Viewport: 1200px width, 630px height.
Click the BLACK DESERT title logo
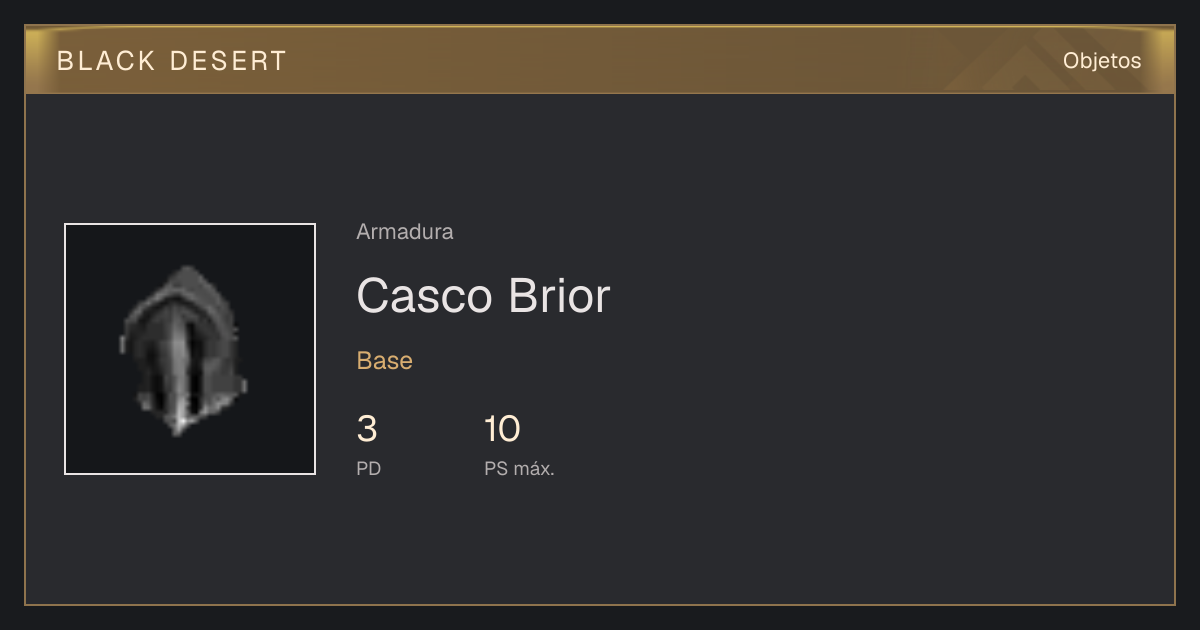pyautogui.click(x=172, y=61)
